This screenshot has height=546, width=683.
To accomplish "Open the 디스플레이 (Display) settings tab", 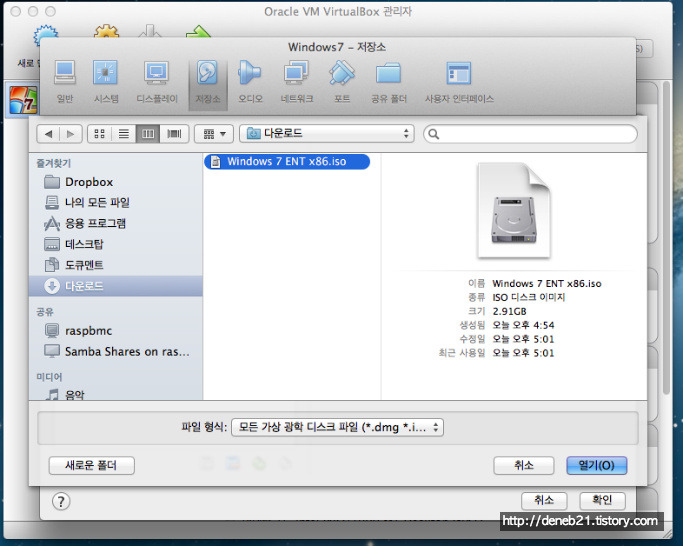I will [157, 82].
